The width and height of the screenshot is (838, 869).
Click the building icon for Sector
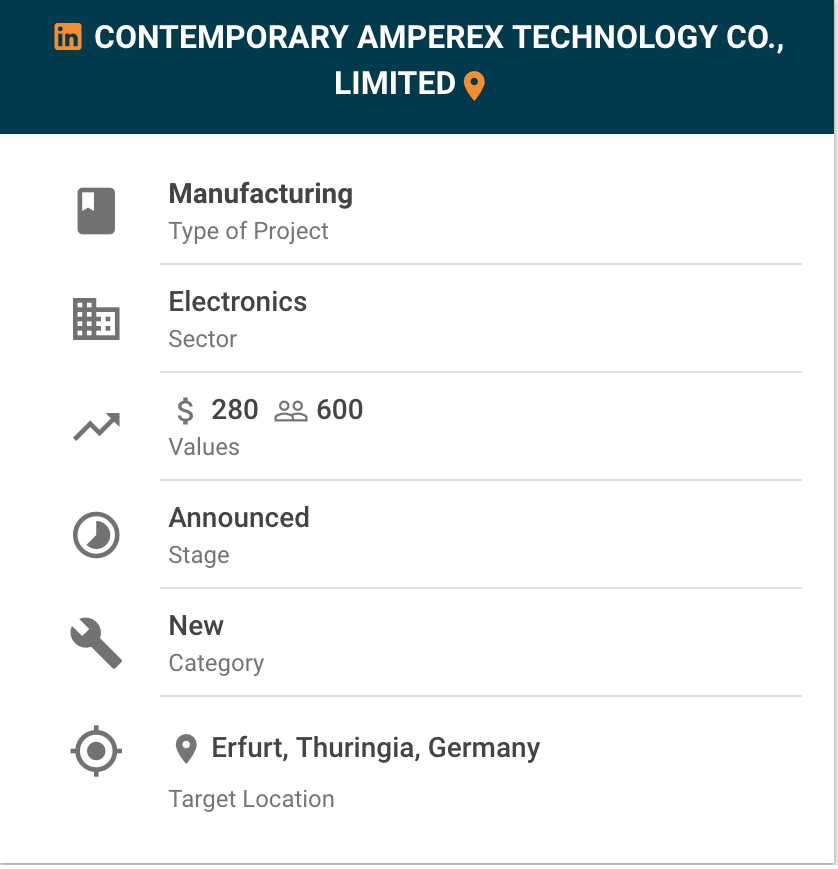pos(96,319)
